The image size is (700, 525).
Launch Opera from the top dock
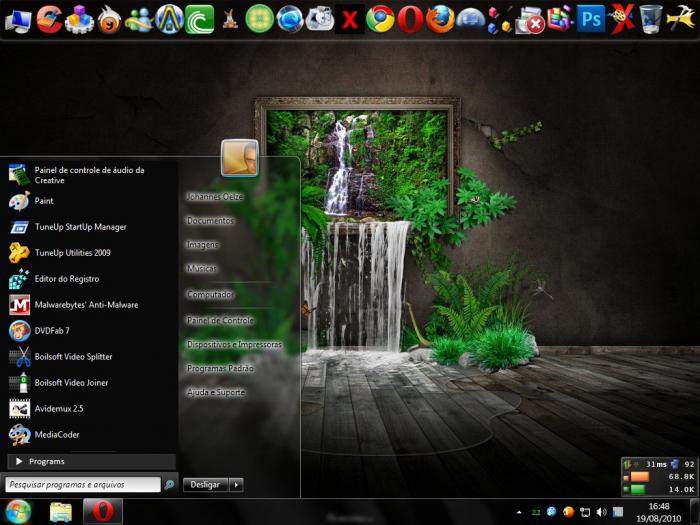click(x=410, y=20)
